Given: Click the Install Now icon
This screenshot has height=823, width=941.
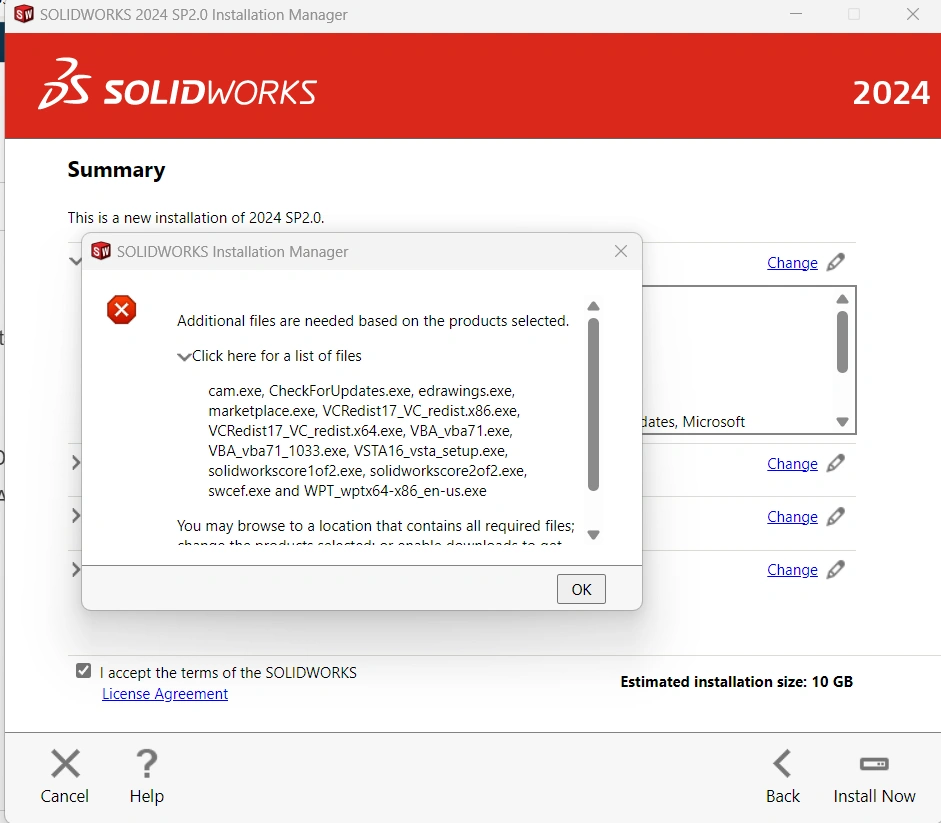Looking at the screenshot, I should click(874, 764).
